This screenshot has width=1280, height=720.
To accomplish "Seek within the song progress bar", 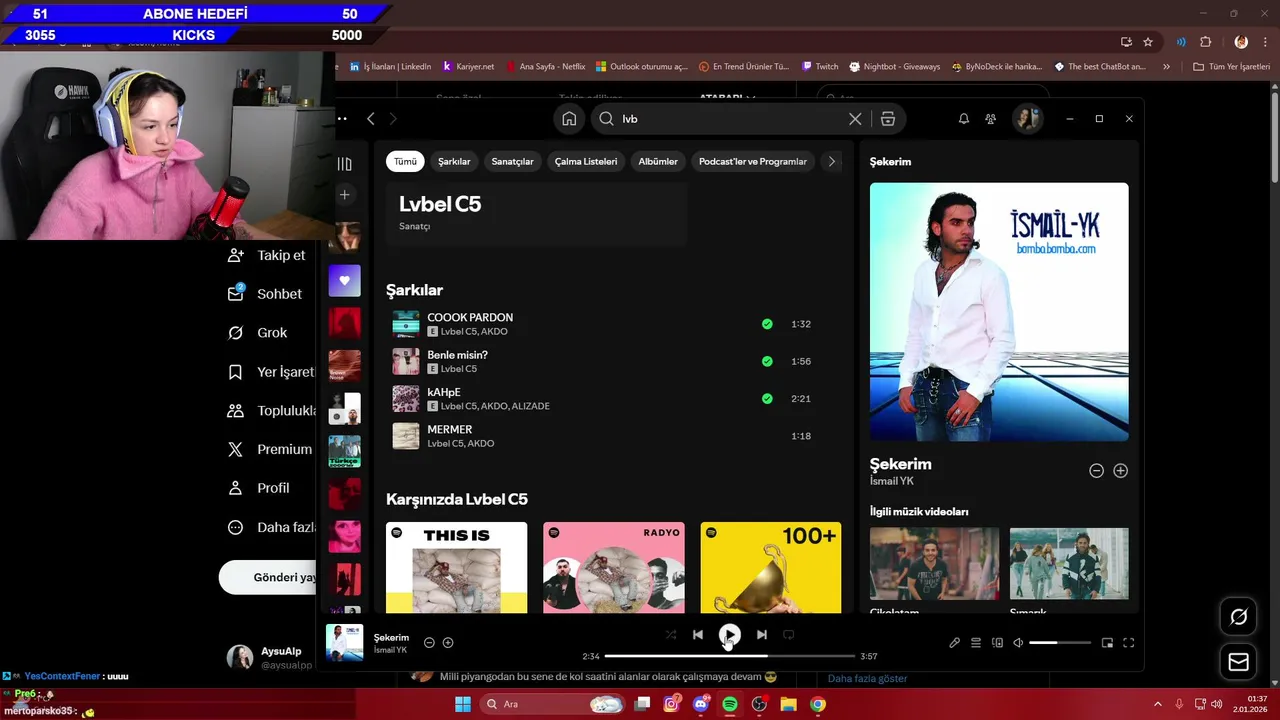I will coord(730,656).
